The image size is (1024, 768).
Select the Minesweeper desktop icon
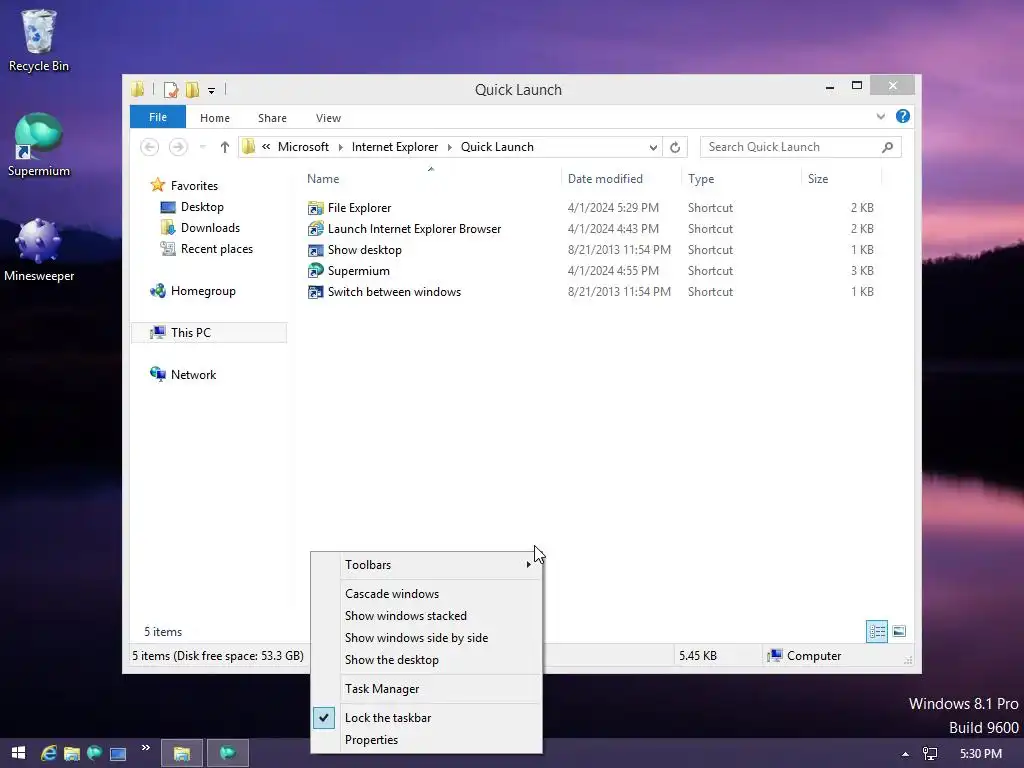tap(39, 250)
